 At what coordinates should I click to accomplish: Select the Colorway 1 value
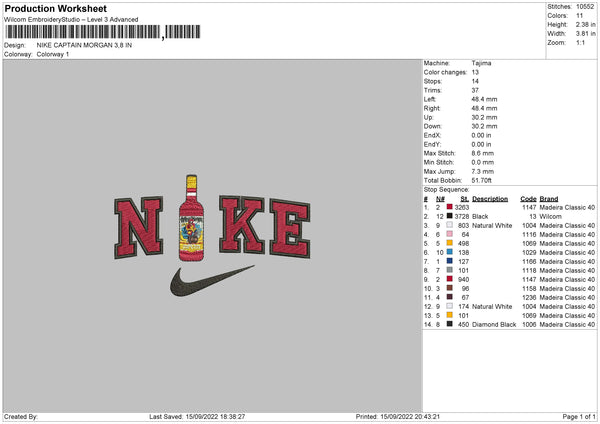coord(53,54)
